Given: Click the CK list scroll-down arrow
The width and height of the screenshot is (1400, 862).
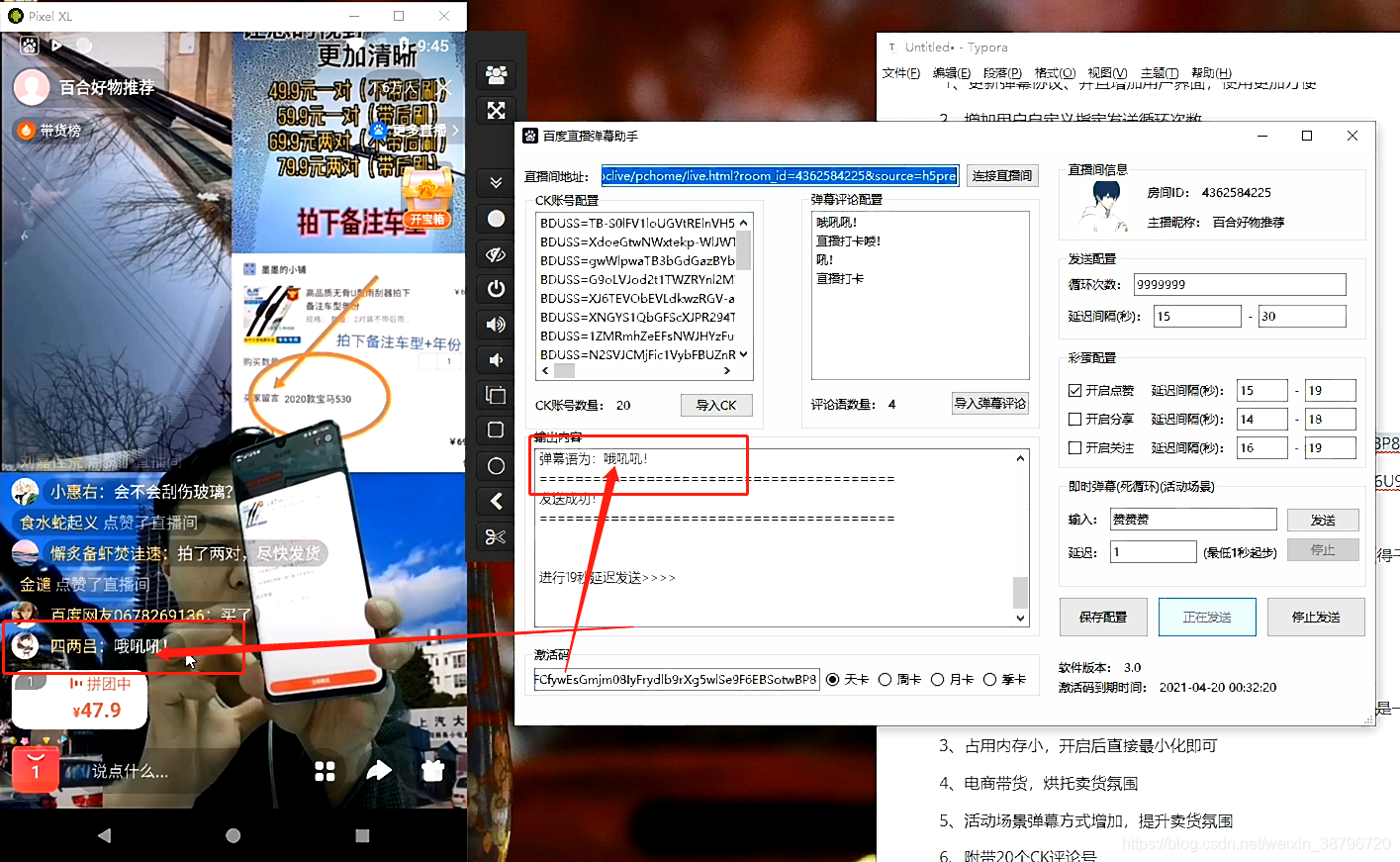Looking at the screenshot, I should pos(743,354).
